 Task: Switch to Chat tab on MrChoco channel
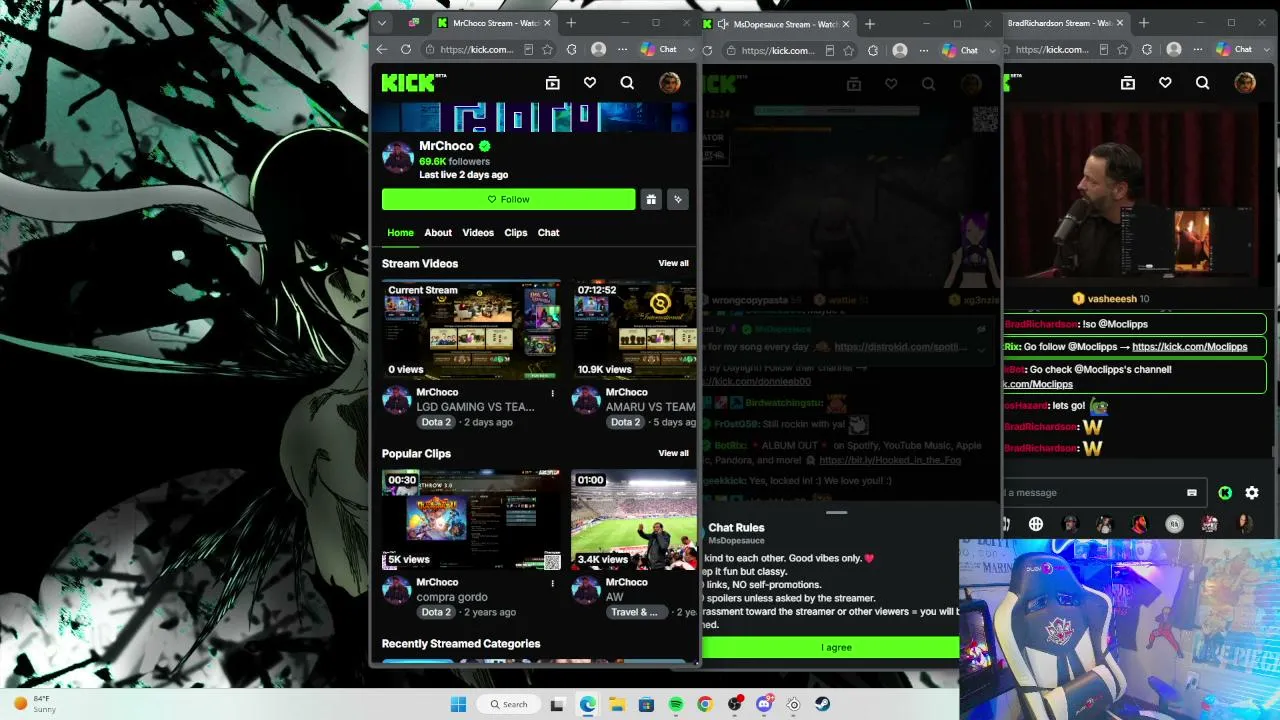click(549, 232)
